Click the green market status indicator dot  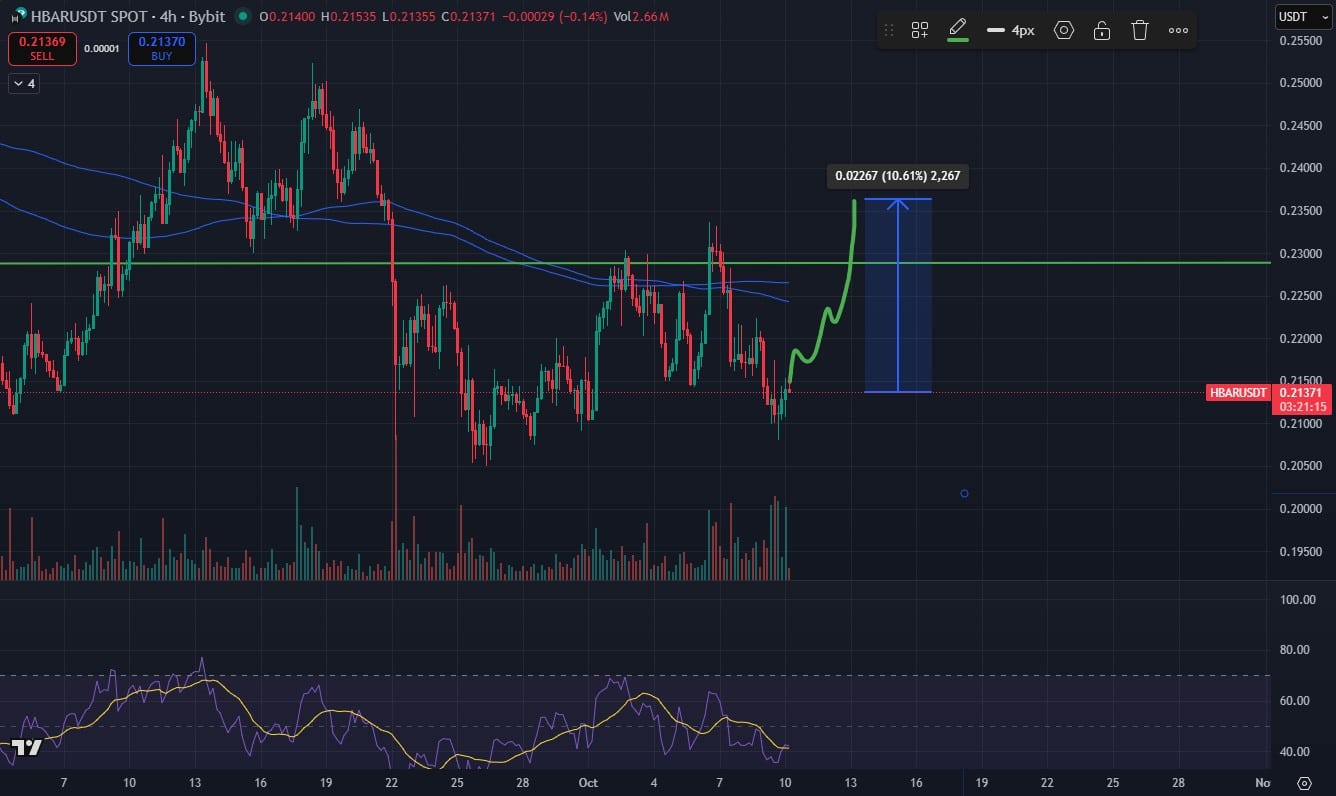(x=242, y=17)
